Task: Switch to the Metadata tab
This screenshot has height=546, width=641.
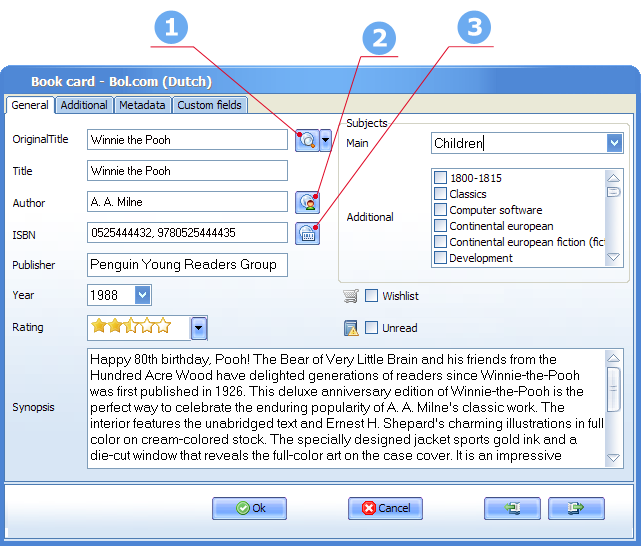Action: pyautogui.click(x=142, y=105)
